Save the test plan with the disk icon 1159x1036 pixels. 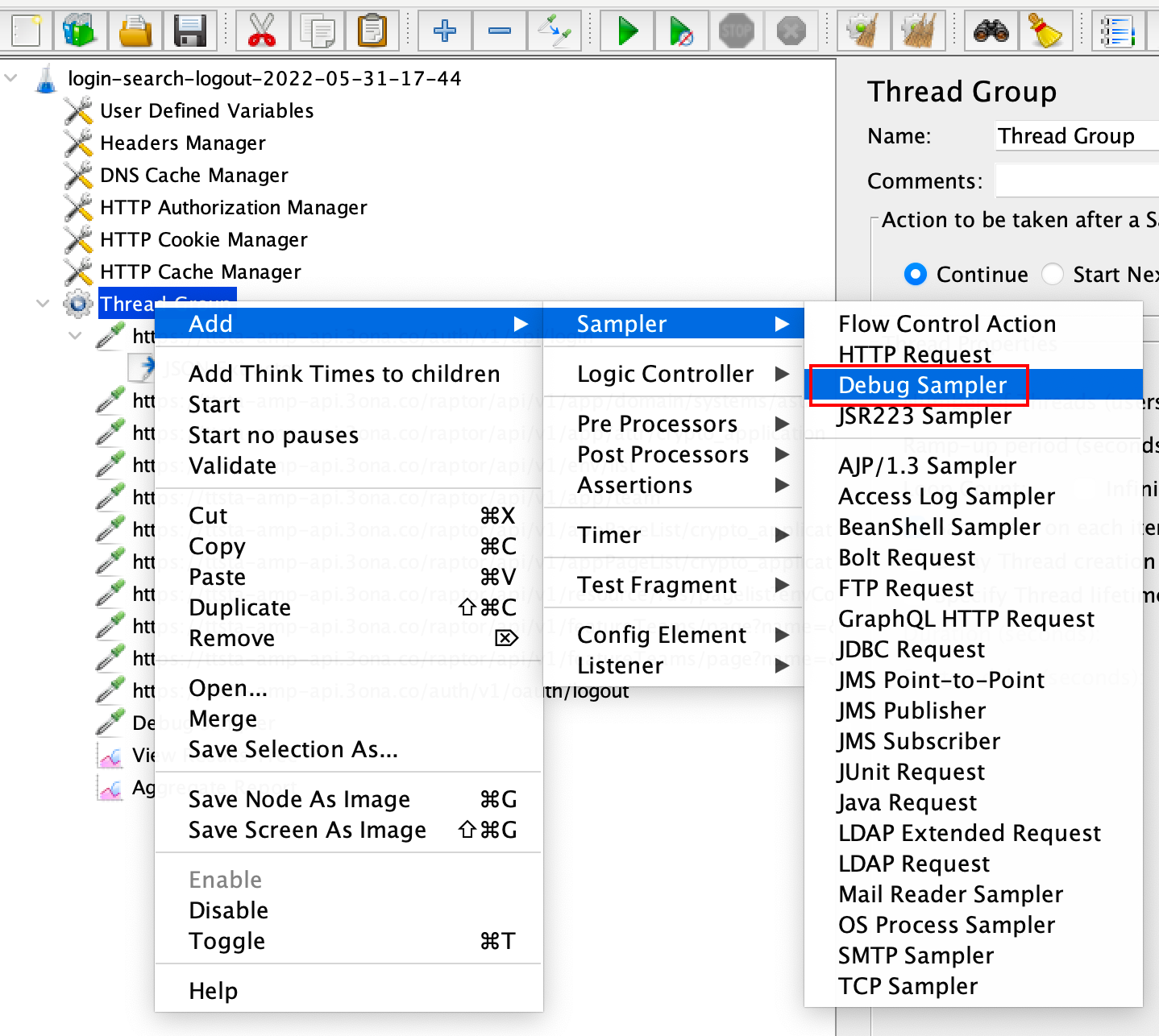click(190, 30)
